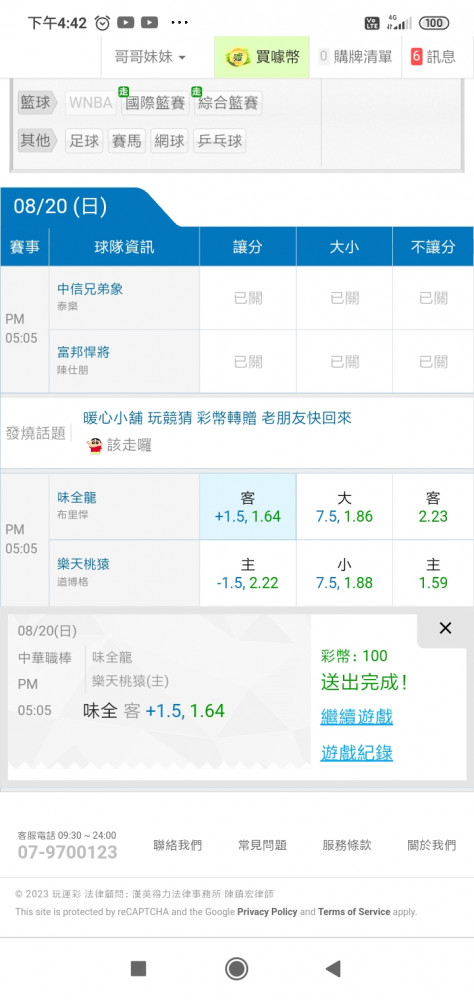The image size is (474, 1000).
Task: Open 購牌清單 cart counter
Action: click(x=355, y=57)
